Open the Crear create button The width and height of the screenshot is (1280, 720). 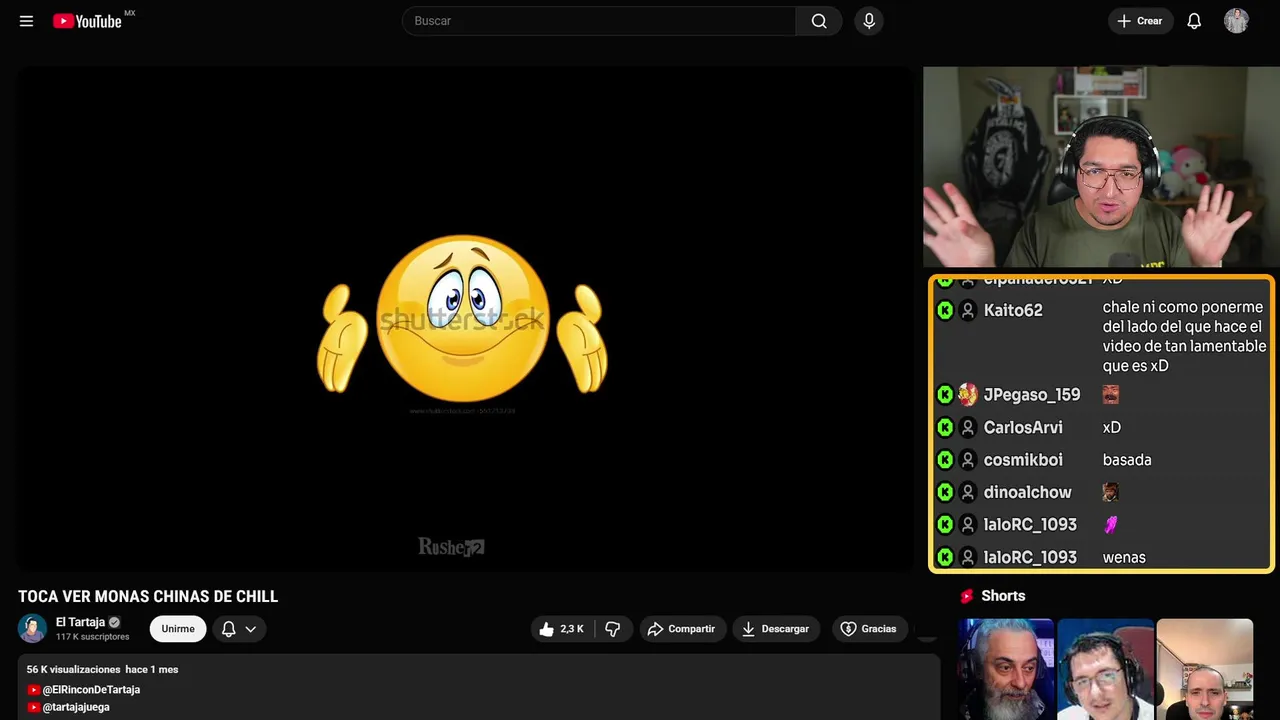(1140, 21)
